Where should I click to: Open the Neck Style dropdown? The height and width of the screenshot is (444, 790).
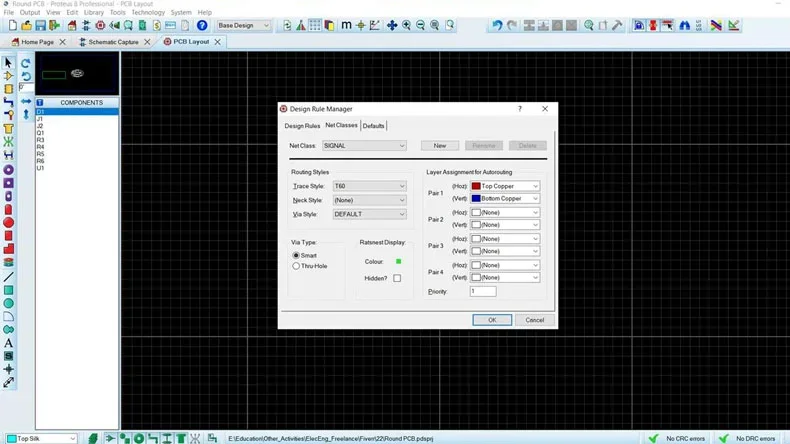click(x=369, y=200)
